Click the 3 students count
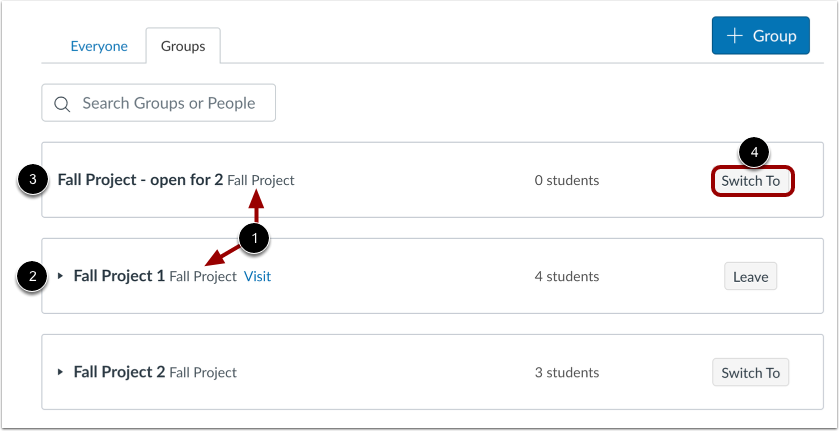Viewport: 839px width, 431px height. coord(567,372)
